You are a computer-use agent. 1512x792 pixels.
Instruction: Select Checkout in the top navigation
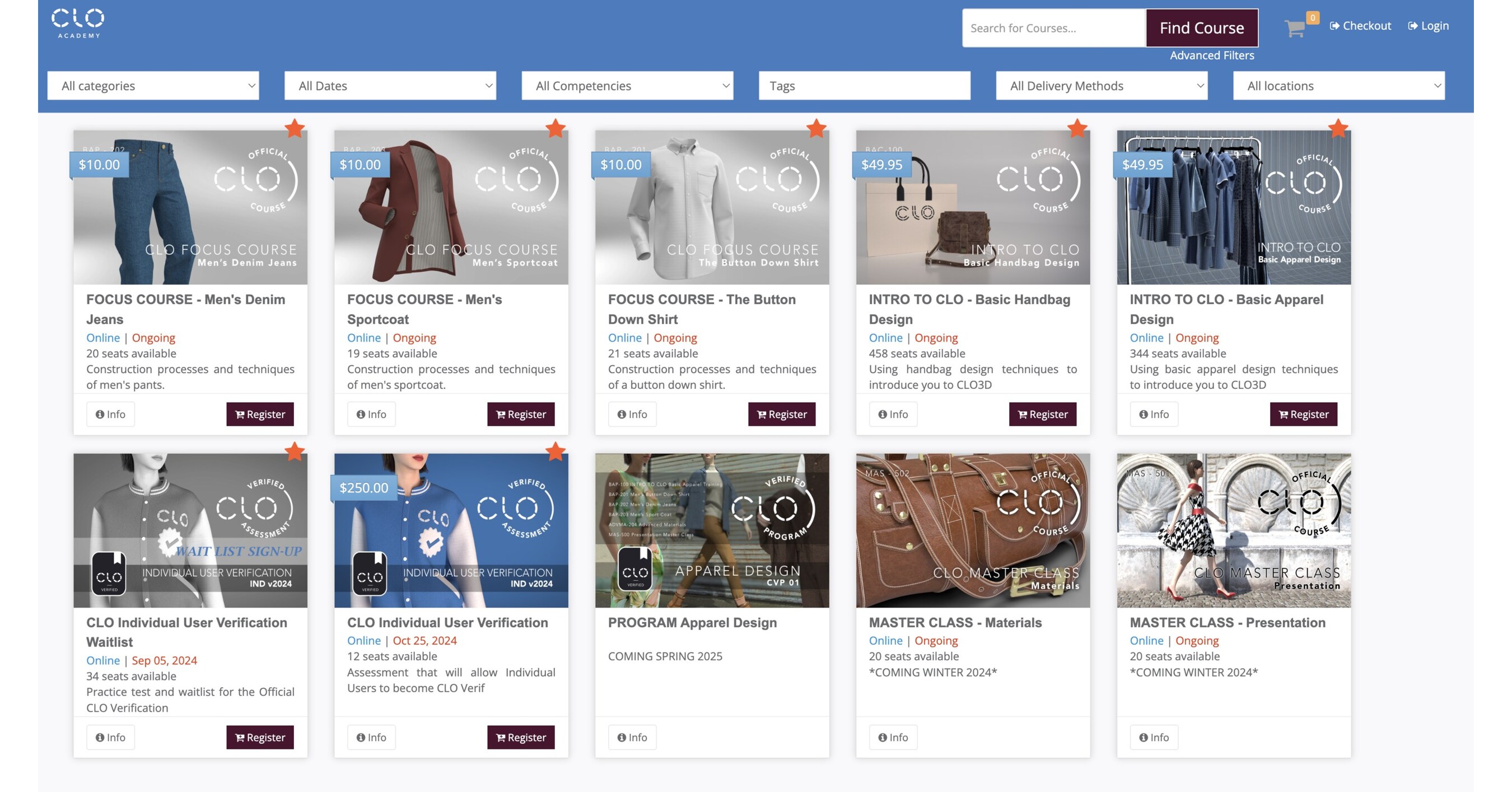point(1368,25)
